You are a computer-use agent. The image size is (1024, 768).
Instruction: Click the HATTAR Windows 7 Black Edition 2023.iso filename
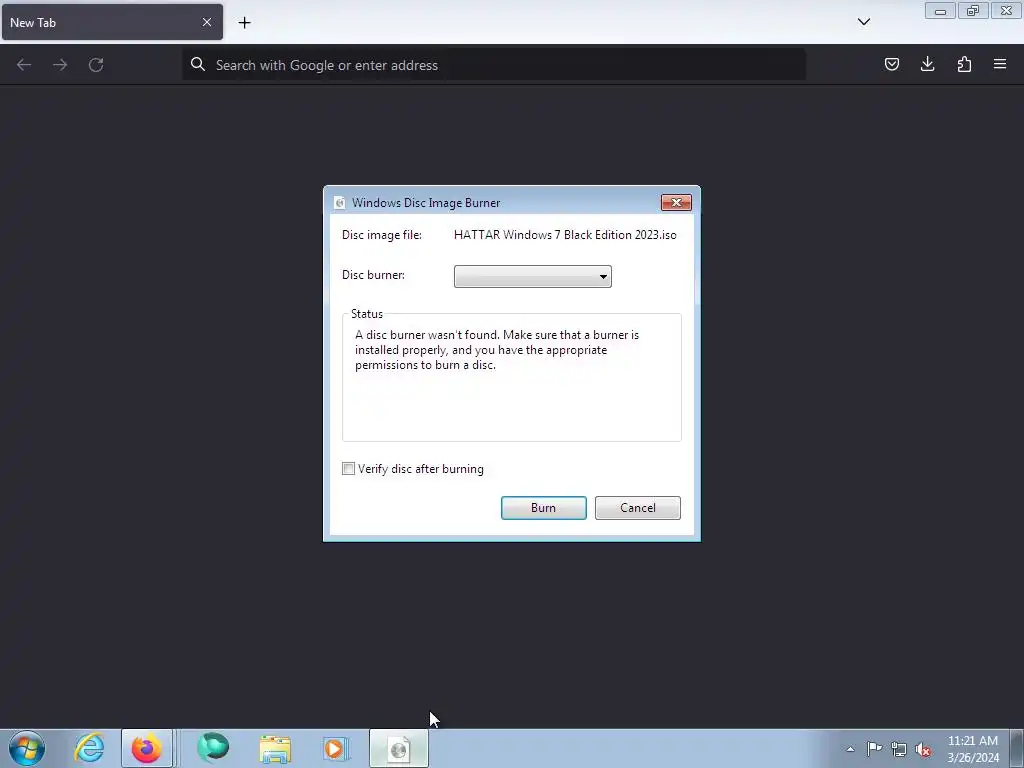coord(565,235)
